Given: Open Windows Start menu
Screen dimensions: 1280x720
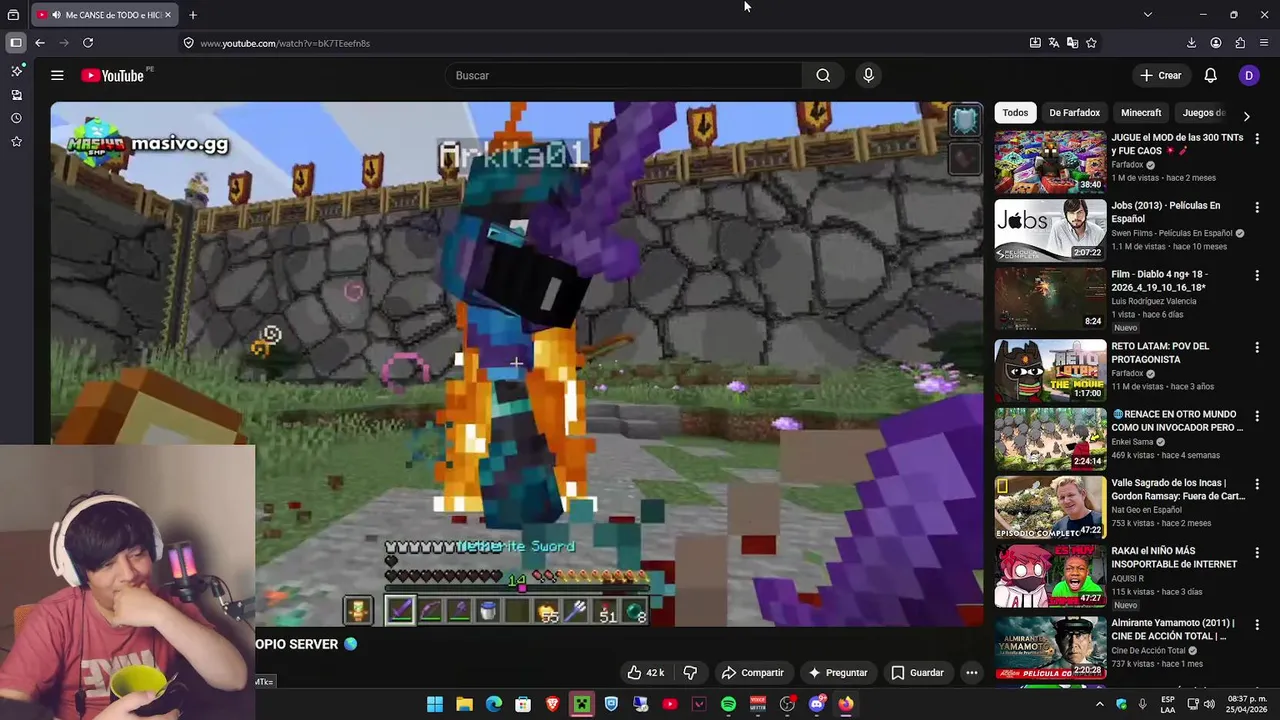Looking at the screenshot, I should pyautogui.click(x=435, y=704).
